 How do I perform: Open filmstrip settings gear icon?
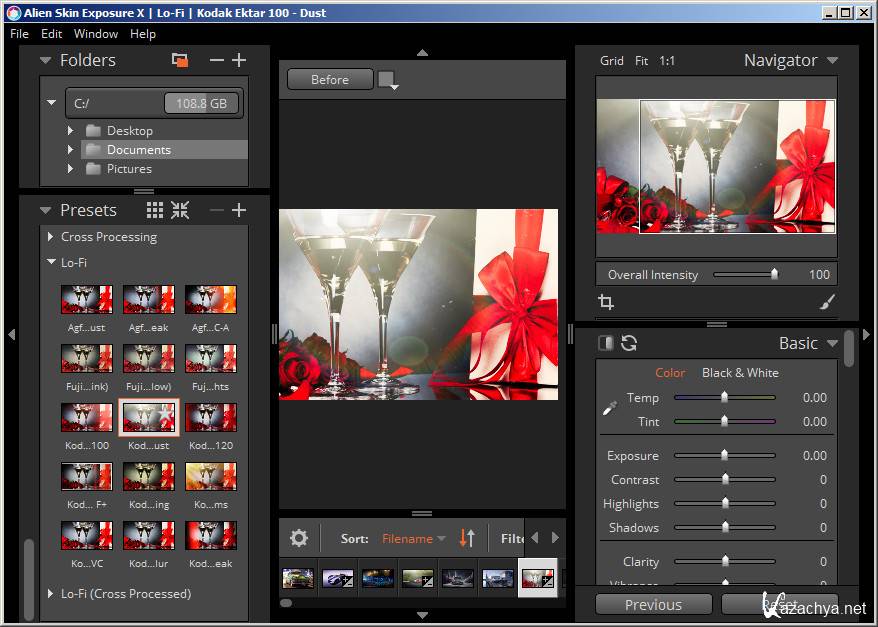tap(298, 538)
